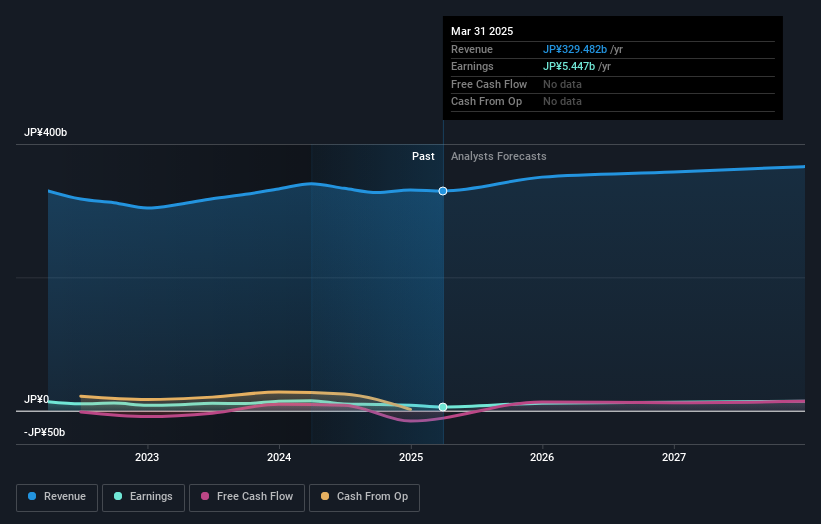Click the -JP¥50b axis label

(45, 432)
